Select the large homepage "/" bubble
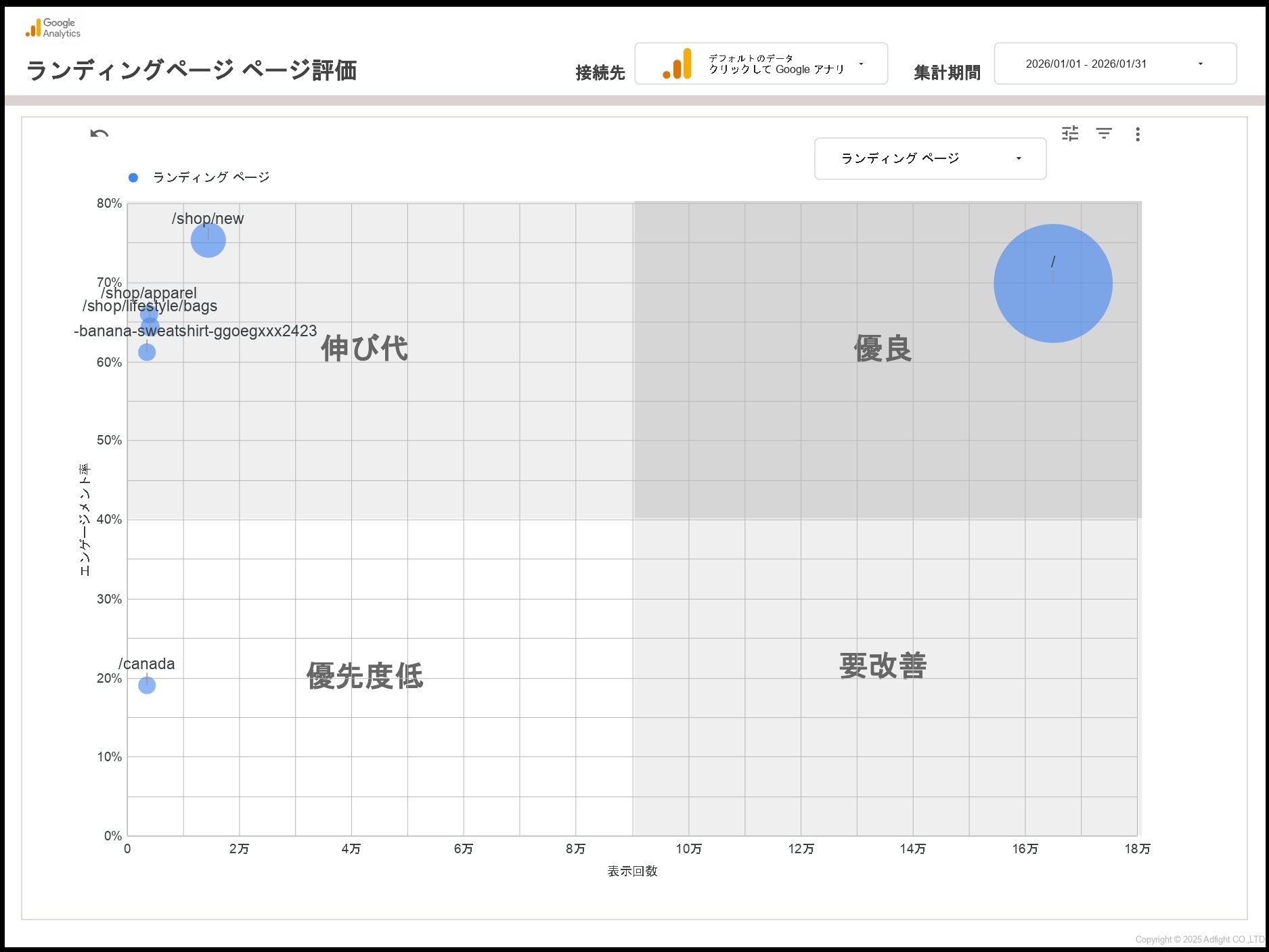This screenshot has width=1269, height=952. [x=1052, y=284]
